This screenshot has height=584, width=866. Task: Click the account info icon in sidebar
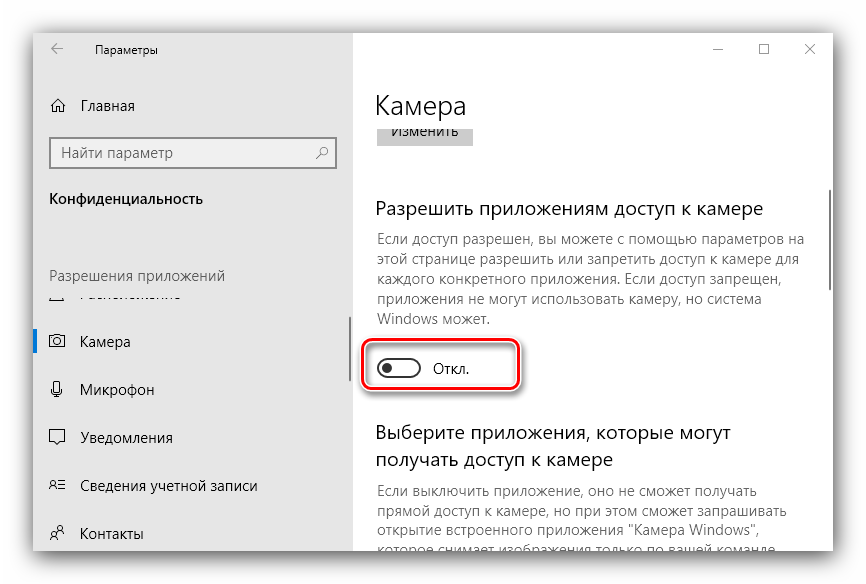pos(58,486)
